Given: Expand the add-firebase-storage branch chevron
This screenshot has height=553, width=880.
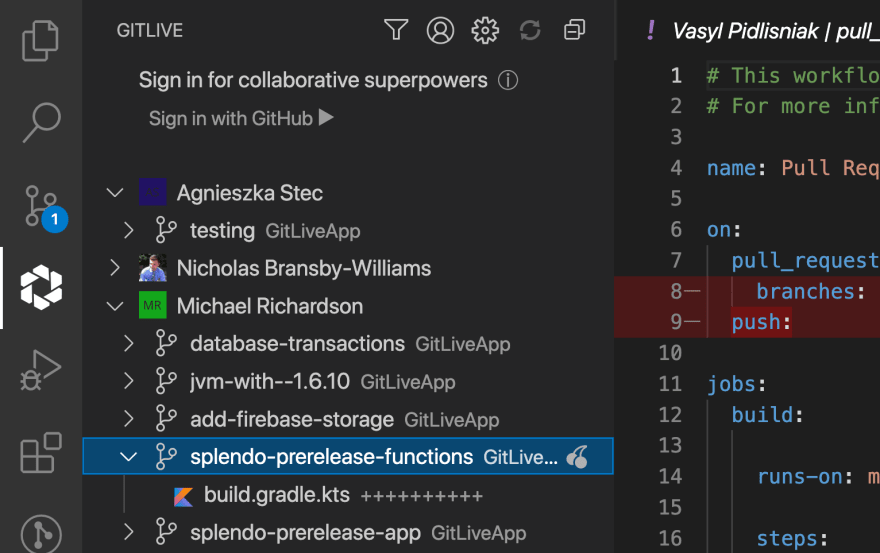Looking at the screenshot, I should pos(129,419).
